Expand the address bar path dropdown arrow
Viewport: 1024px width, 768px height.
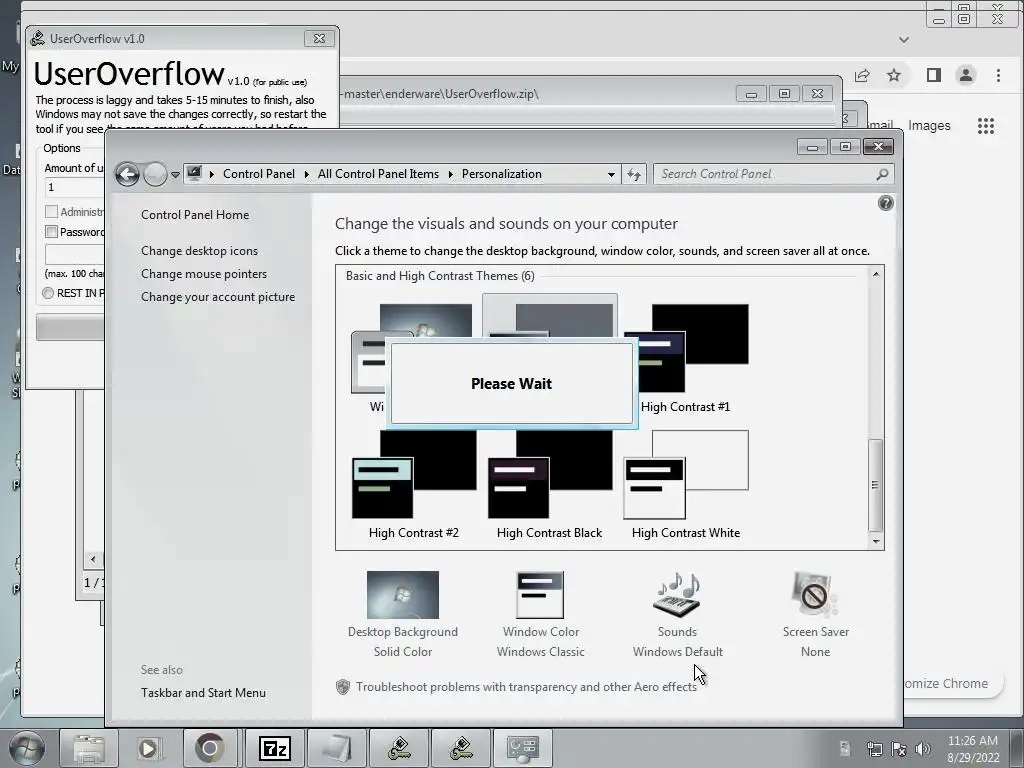point(611,174)
